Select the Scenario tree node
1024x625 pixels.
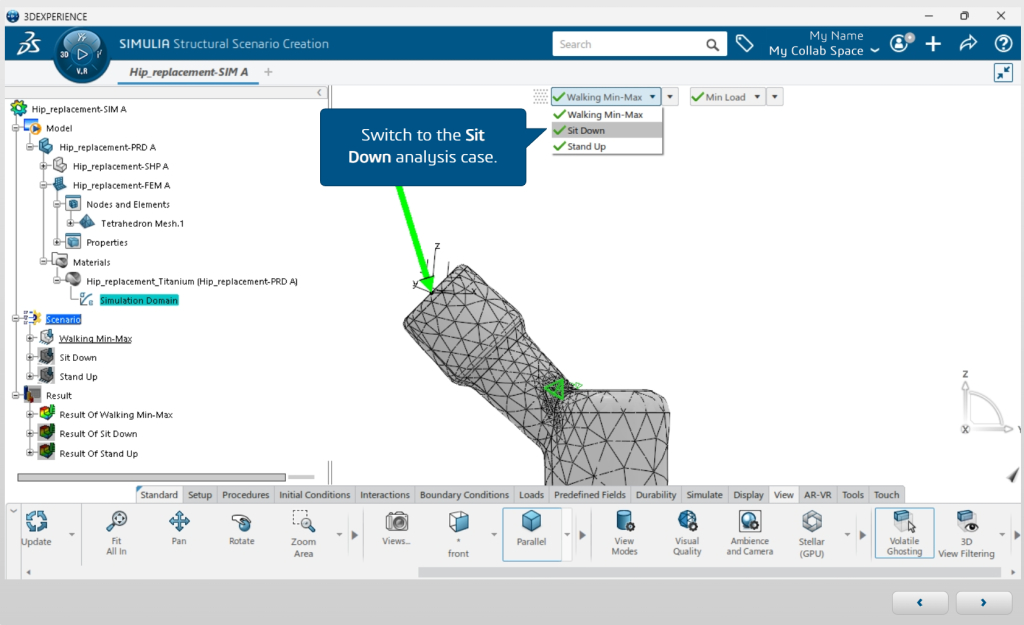tap(63, 319)
